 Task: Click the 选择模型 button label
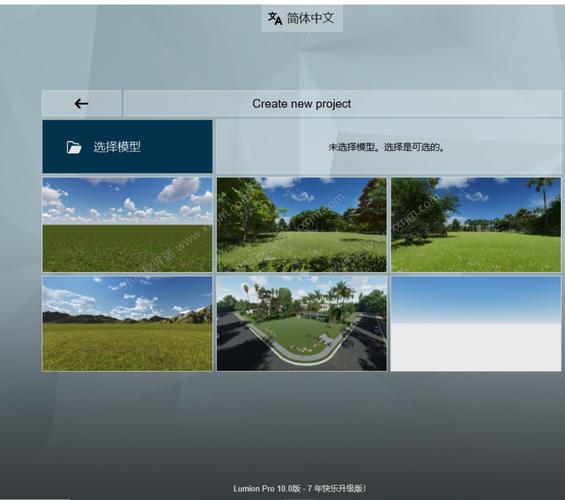click(x=117, y=147)
